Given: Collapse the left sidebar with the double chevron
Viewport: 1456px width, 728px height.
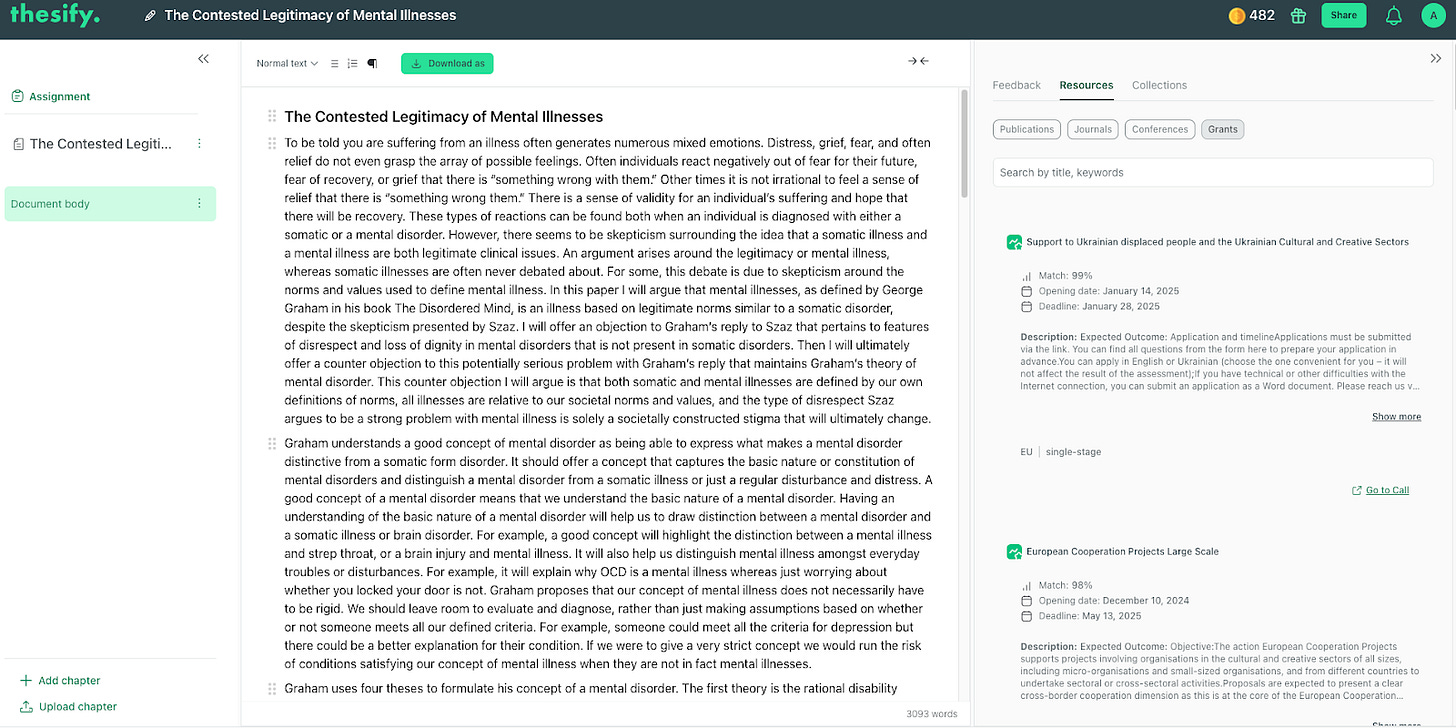Looking at the screenshot, I should tap(203, 59).
